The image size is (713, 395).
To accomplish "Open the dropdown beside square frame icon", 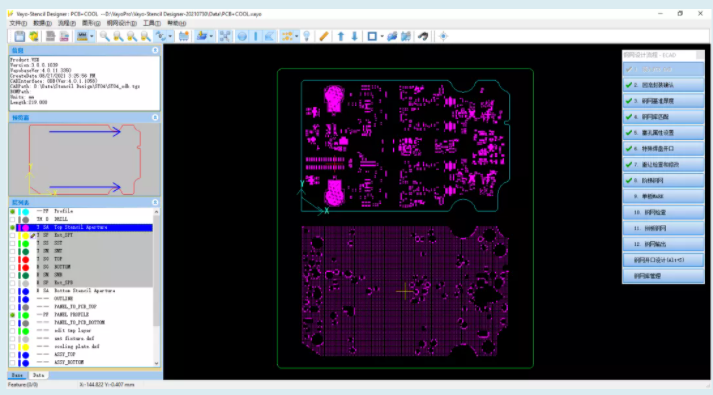I will [x=382, y=36].
